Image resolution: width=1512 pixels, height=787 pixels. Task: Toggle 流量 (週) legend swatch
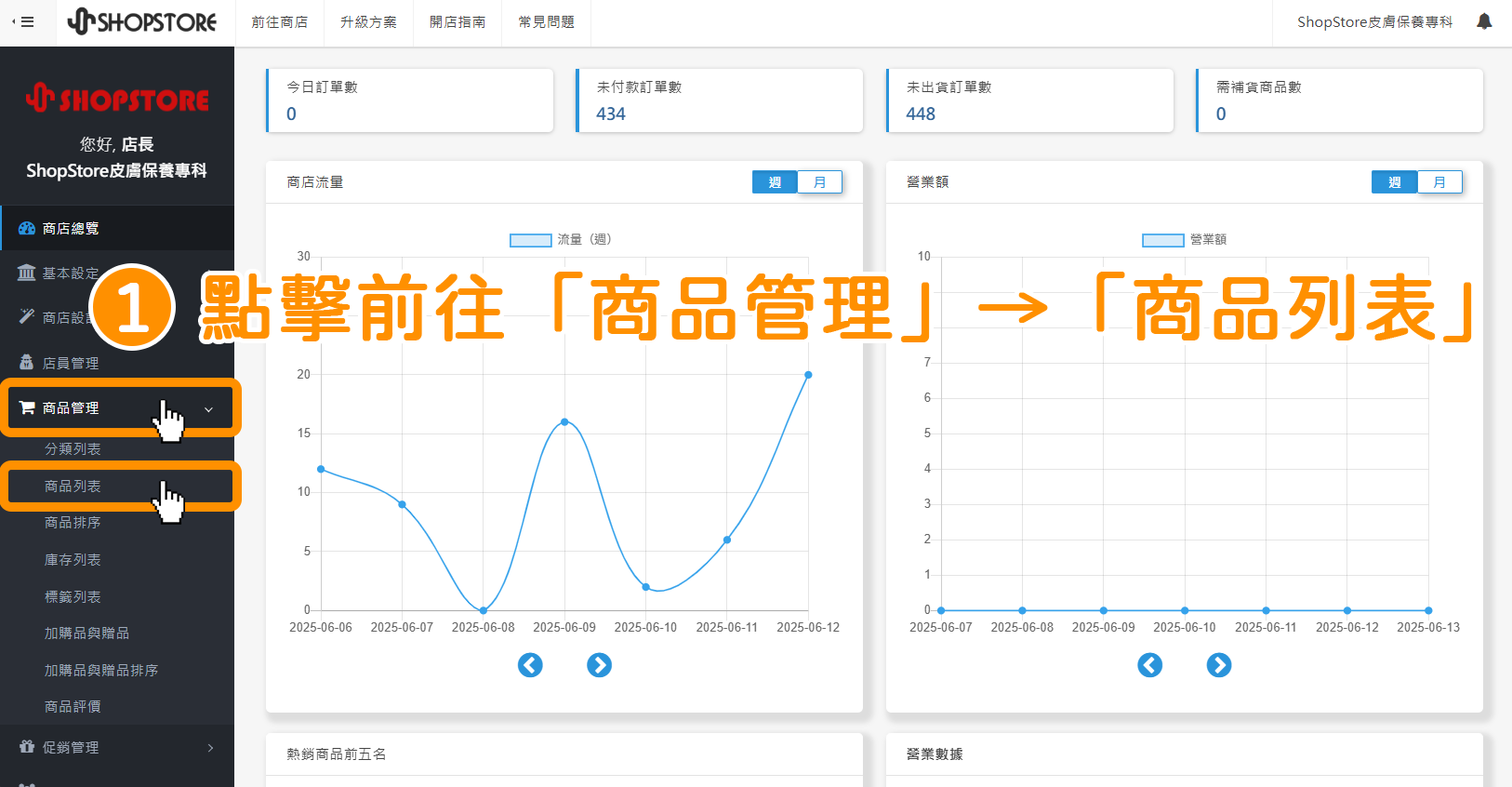(x=531, y=240)
